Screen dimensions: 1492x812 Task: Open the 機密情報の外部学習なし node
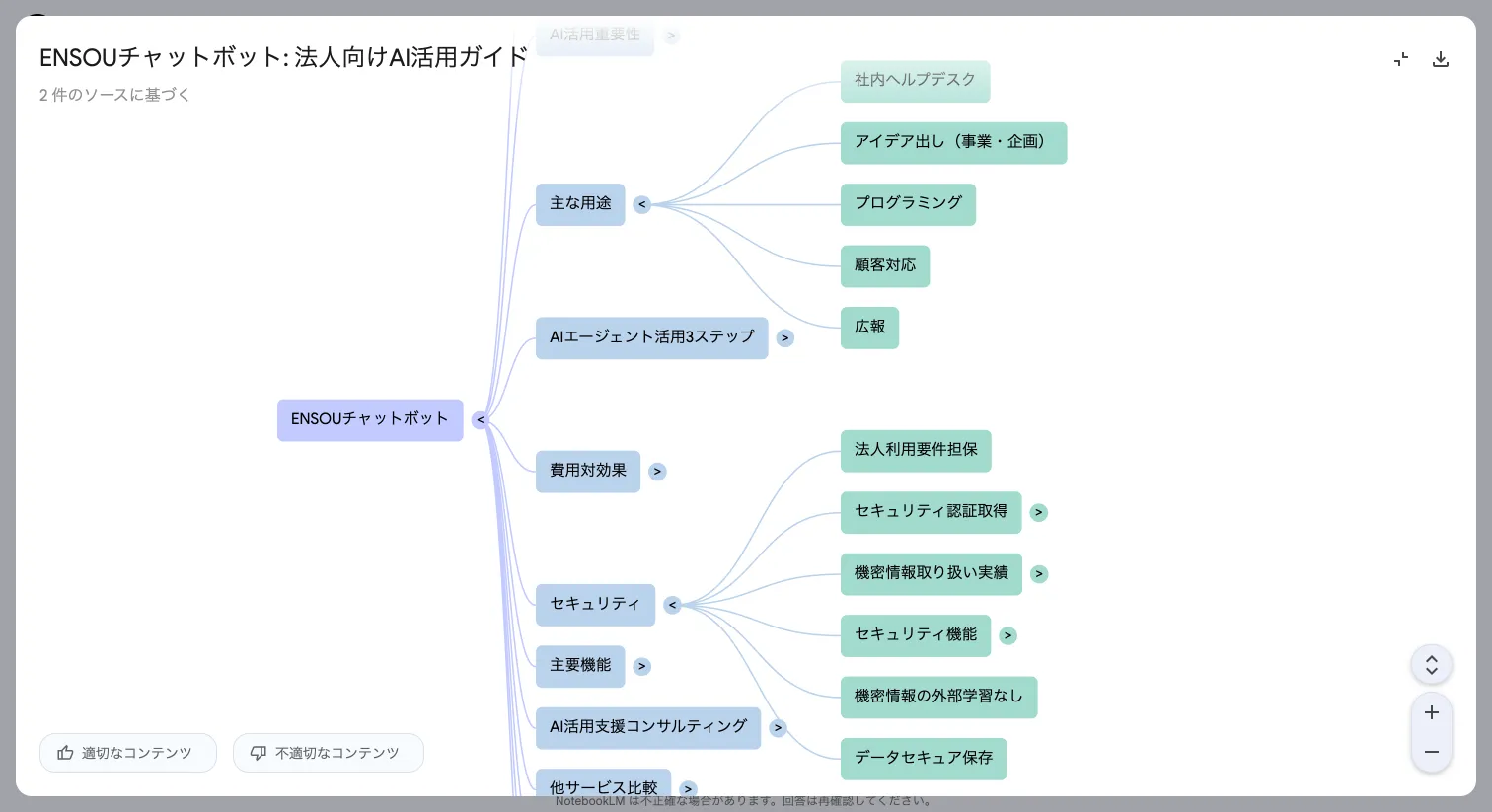(x=938, y=697)
